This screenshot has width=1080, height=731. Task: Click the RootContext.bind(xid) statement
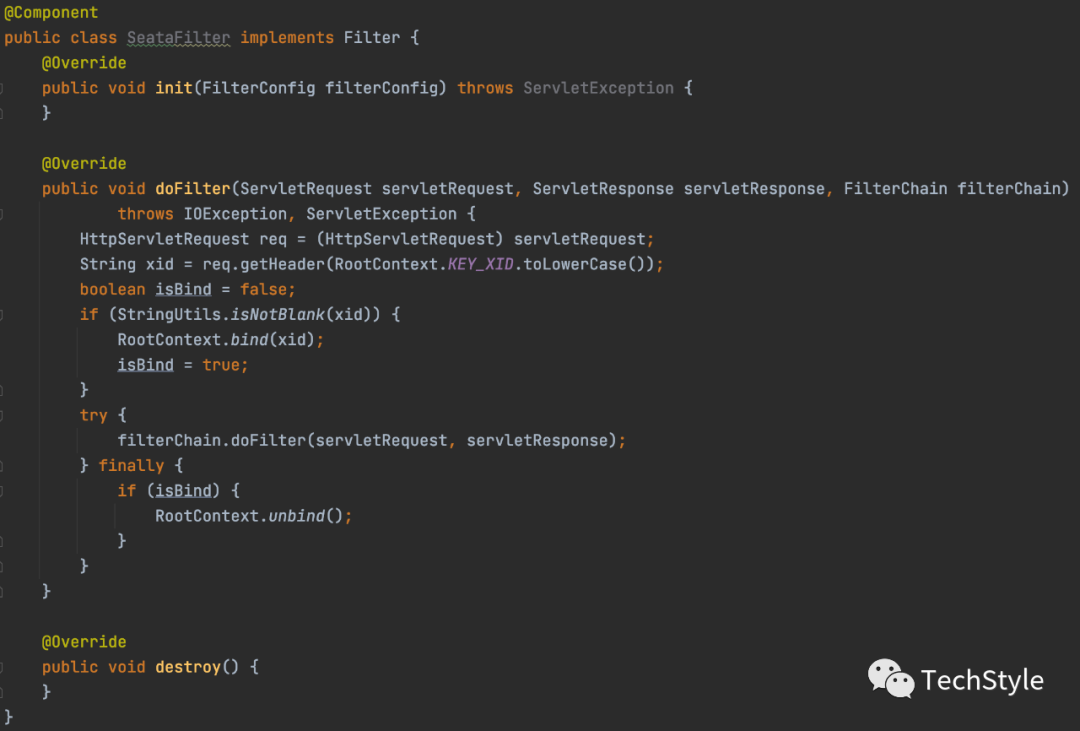click(220, 340)
